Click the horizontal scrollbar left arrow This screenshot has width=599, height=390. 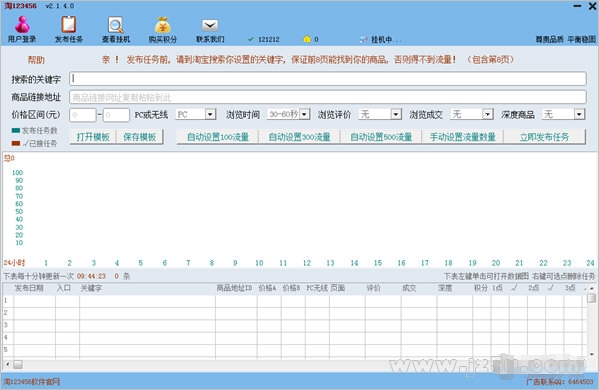click(x=8, y=364)
